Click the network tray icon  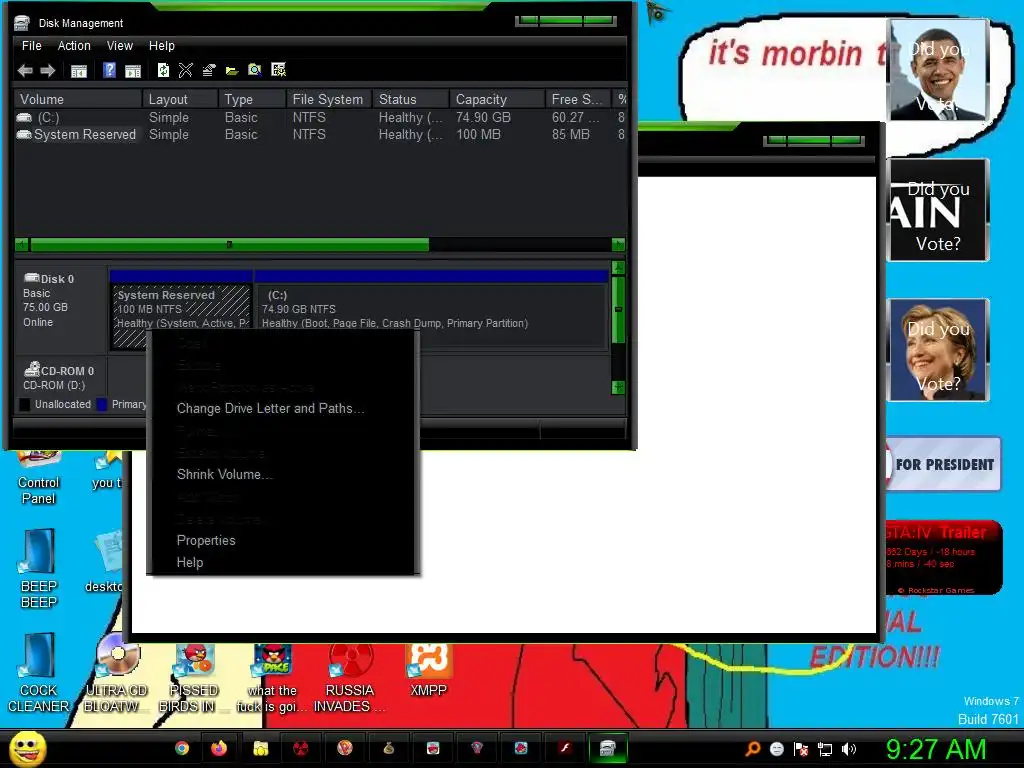pos(825,749)
